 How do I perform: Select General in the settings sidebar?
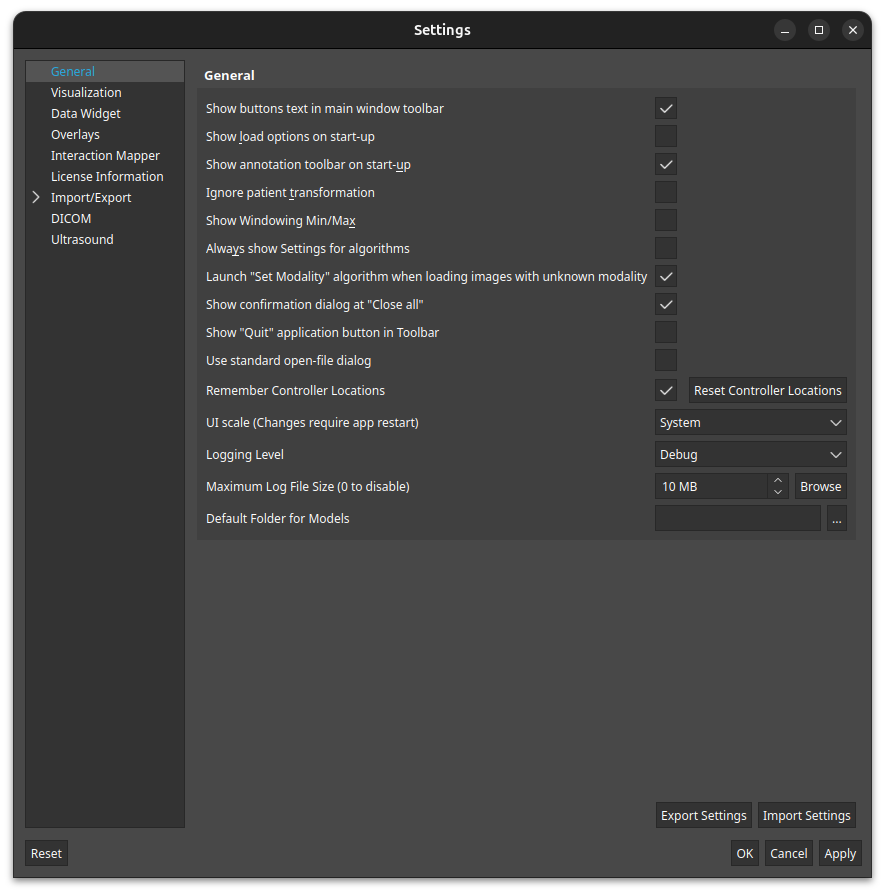[x=105, y=71]
